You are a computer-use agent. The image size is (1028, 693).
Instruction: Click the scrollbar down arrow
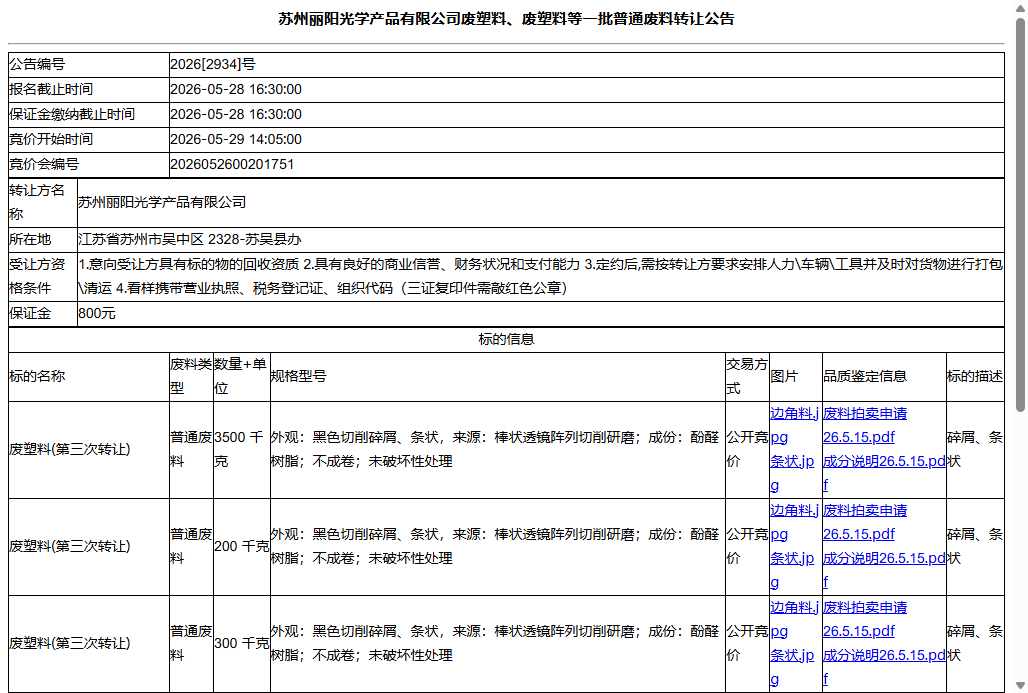pos(1020,685)
